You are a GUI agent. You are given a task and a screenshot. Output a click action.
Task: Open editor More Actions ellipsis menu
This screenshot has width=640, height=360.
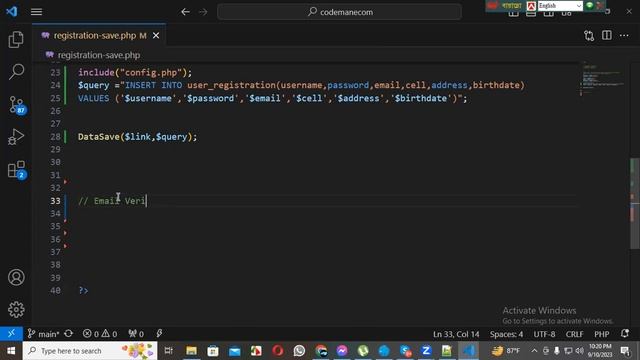pos(624,36)
